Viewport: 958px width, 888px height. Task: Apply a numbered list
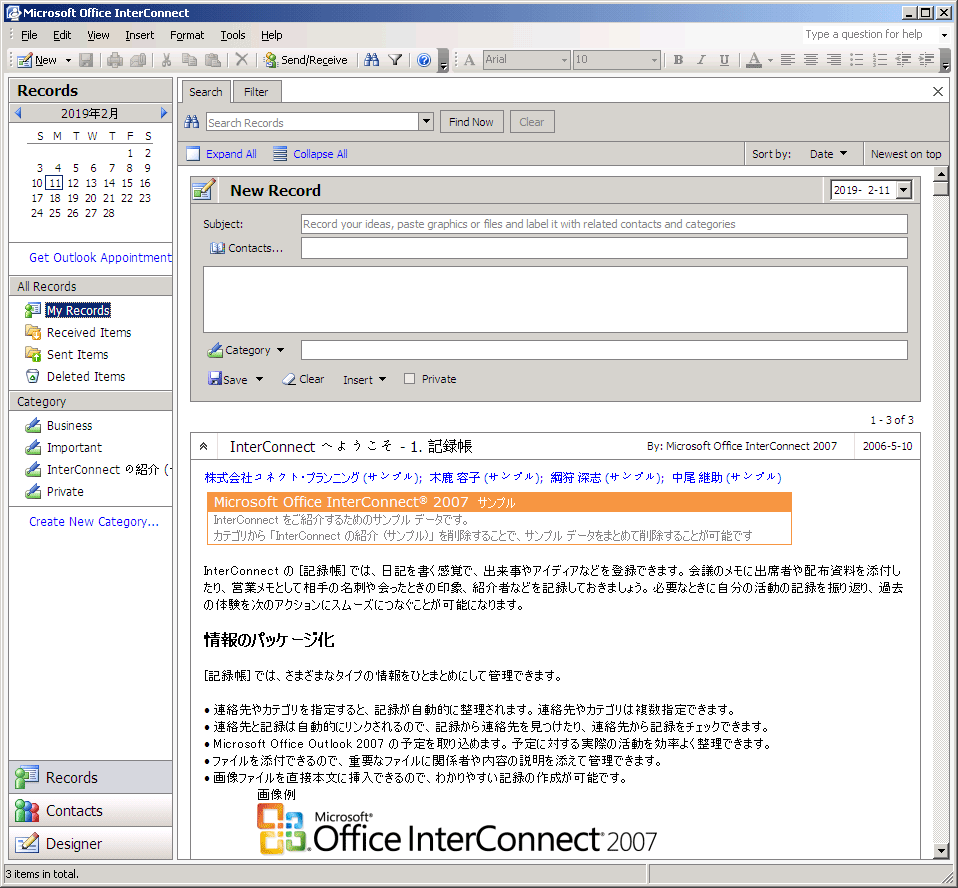pos(880,60)
